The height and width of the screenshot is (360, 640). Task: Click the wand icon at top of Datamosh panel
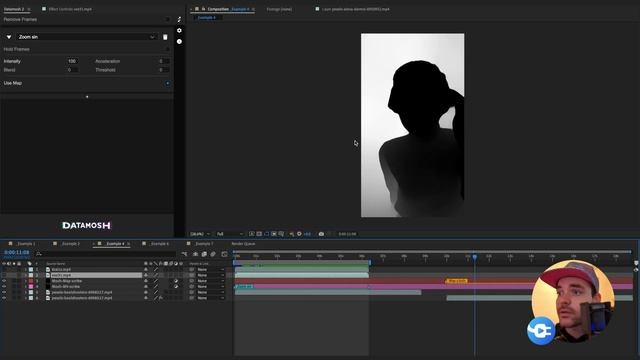179,19
